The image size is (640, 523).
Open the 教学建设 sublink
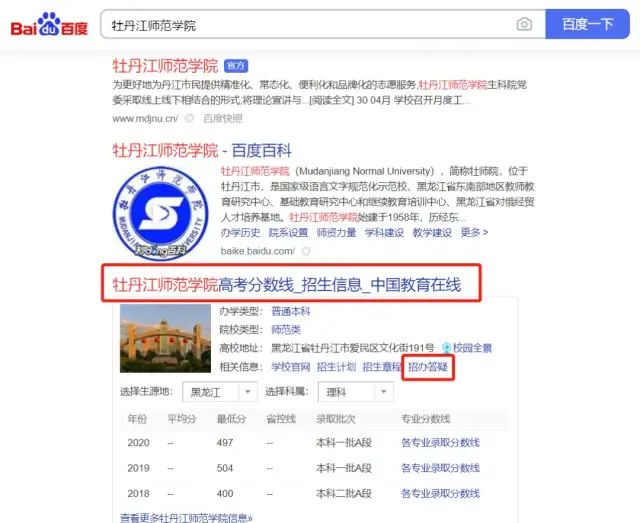(432, 232)
